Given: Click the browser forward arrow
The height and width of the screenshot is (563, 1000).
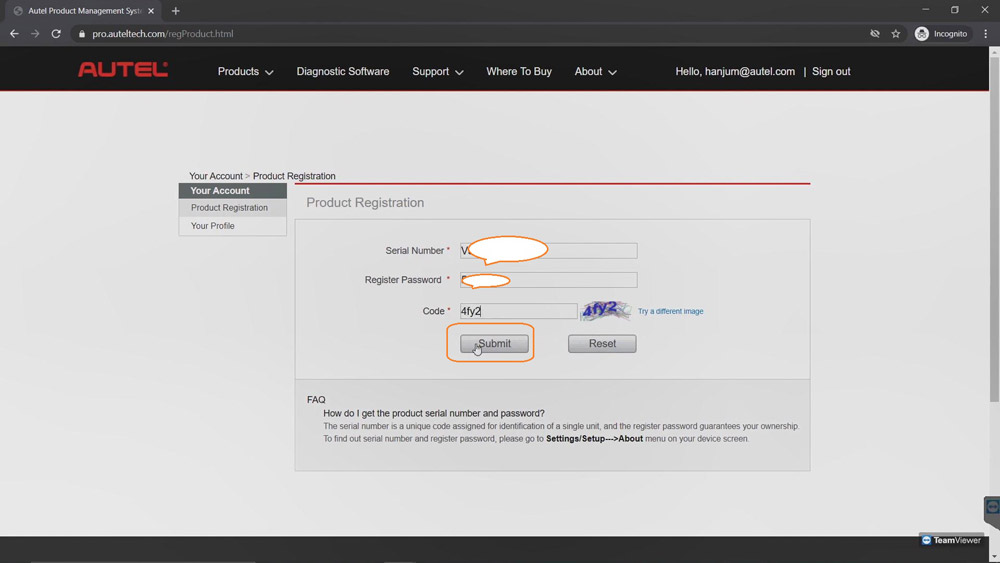Looking at the screenshot, I should click(35, 34).
